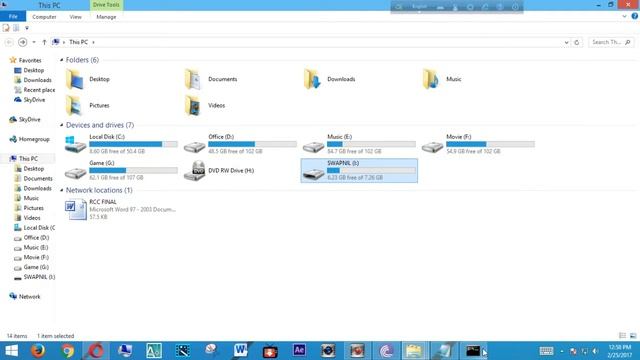Image resolution: width=640 pixels, height=360 pixels.
Task: Click the Properties quick access icon
Action: [6, 28]
